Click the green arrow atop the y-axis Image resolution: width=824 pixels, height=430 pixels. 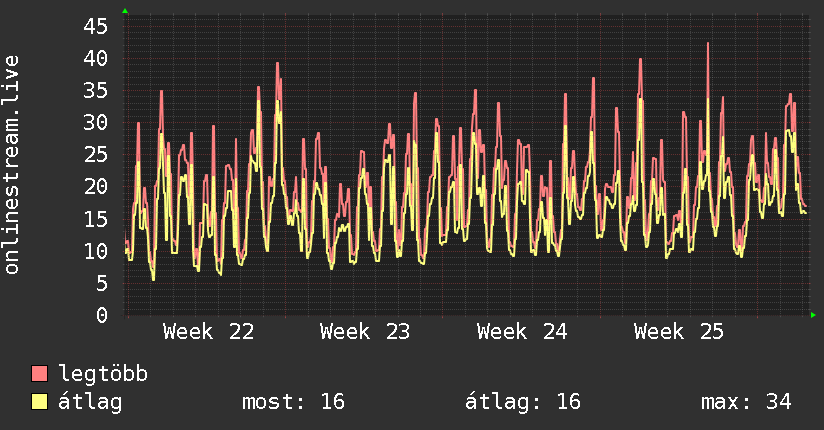pos(125,11)
